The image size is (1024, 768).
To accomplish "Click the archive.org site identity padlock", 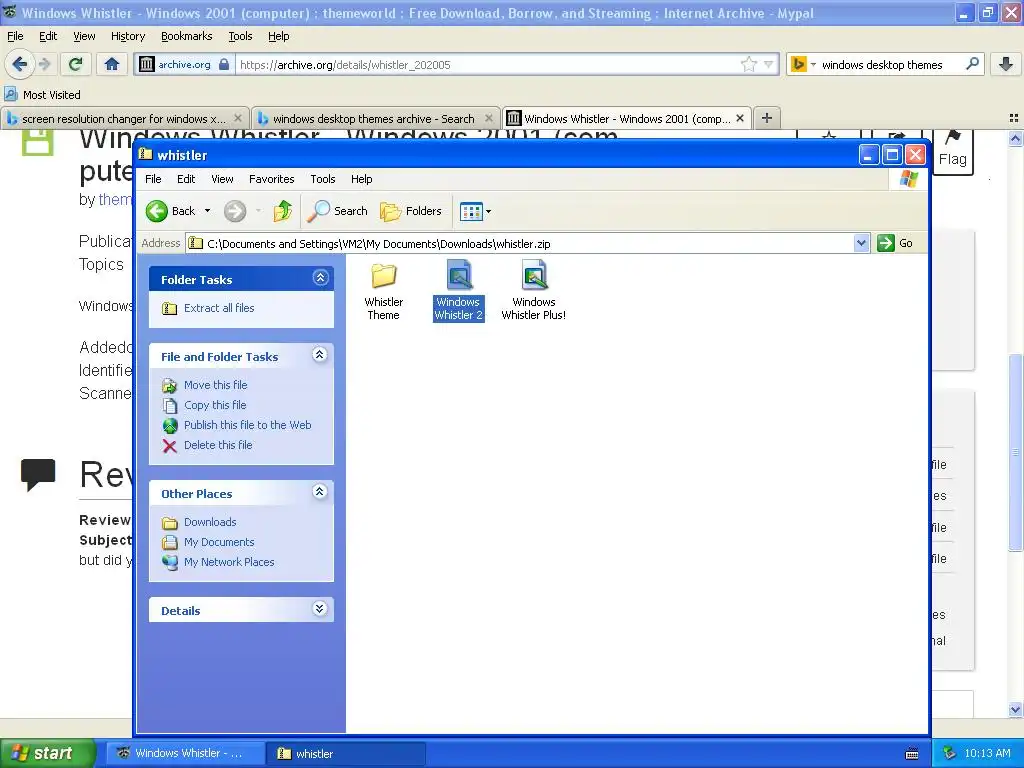I will point(224,64).
